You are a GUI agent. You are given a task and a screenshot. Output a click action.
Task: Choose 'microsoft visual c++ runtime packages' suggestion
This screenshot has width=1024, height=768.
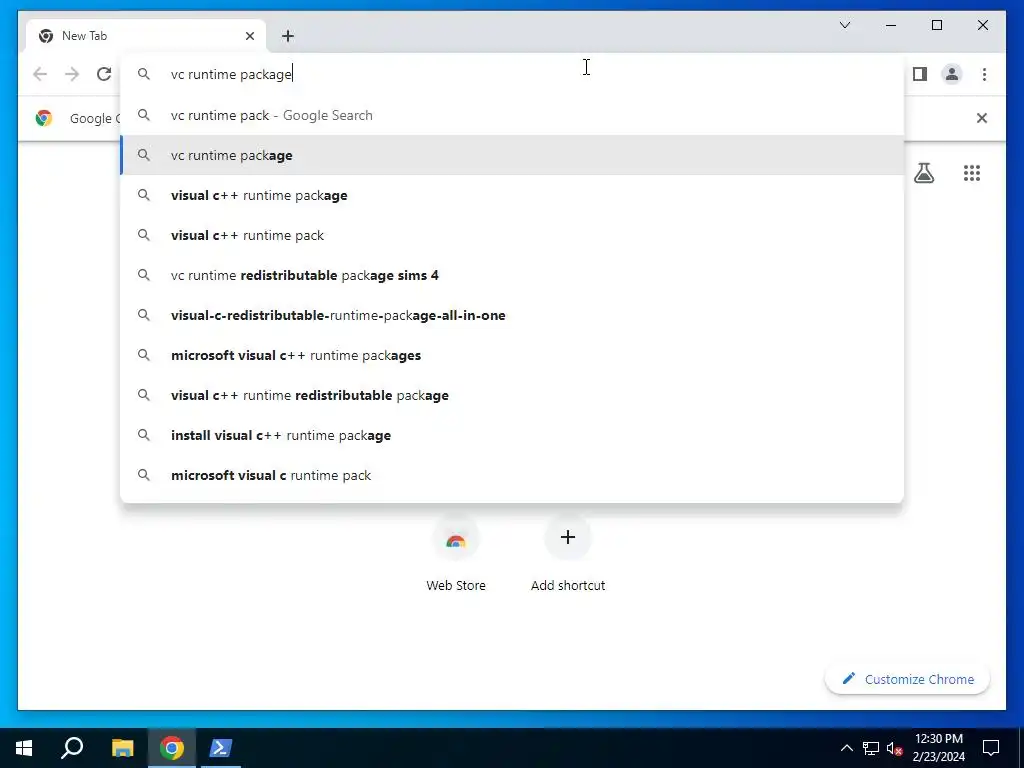512,355
